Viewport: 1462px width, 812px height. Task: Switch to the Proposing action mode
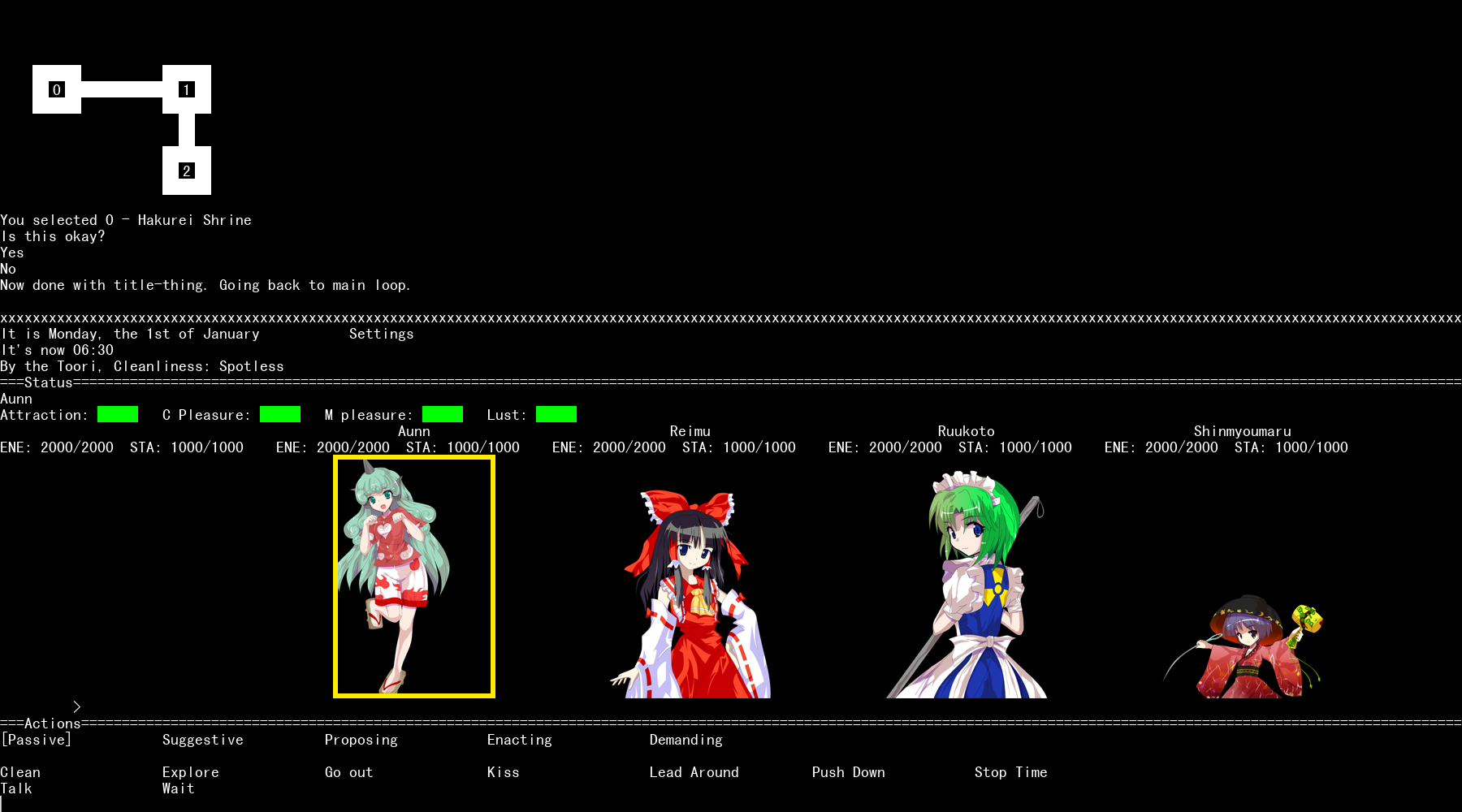361,740
